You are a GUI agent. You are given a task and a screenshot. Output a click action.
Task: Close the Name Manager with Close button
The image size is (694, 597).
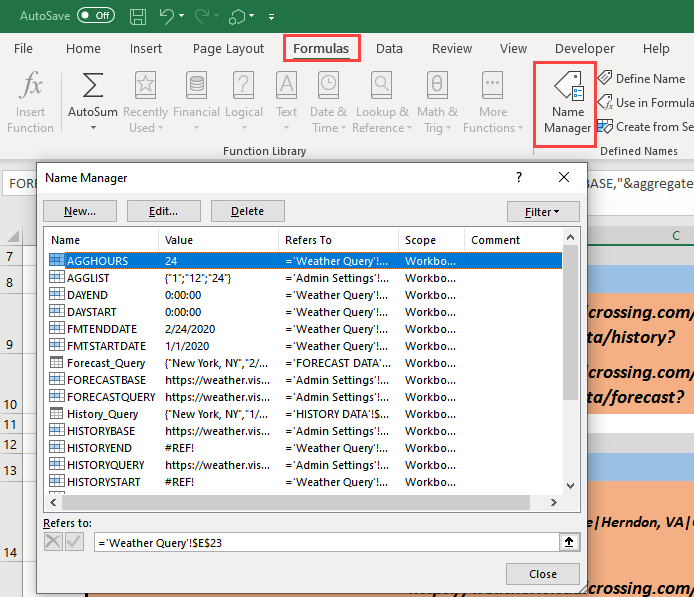[543, 574]
